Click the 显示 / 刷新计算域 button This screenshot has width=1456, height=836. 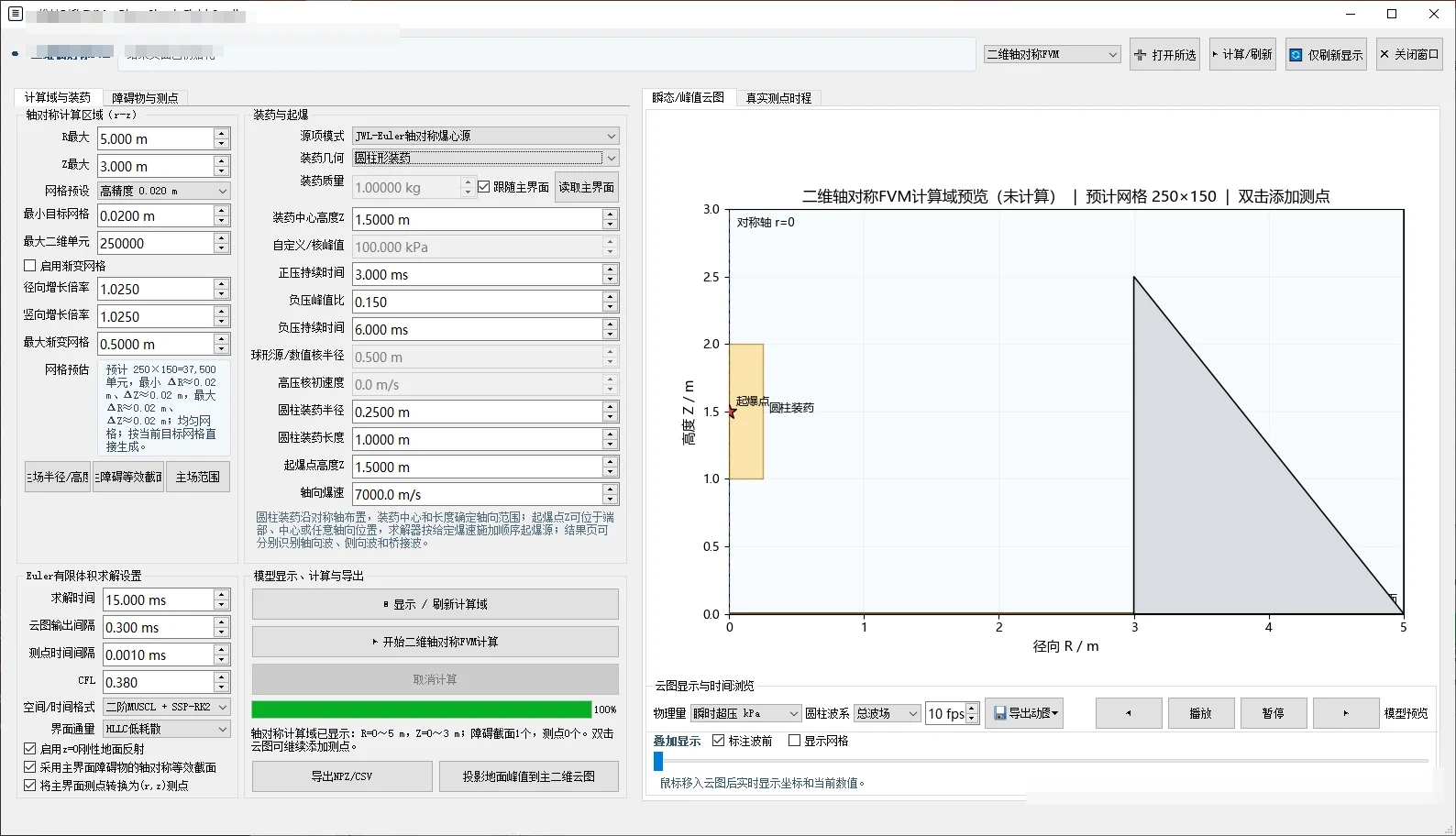[436, 604]
